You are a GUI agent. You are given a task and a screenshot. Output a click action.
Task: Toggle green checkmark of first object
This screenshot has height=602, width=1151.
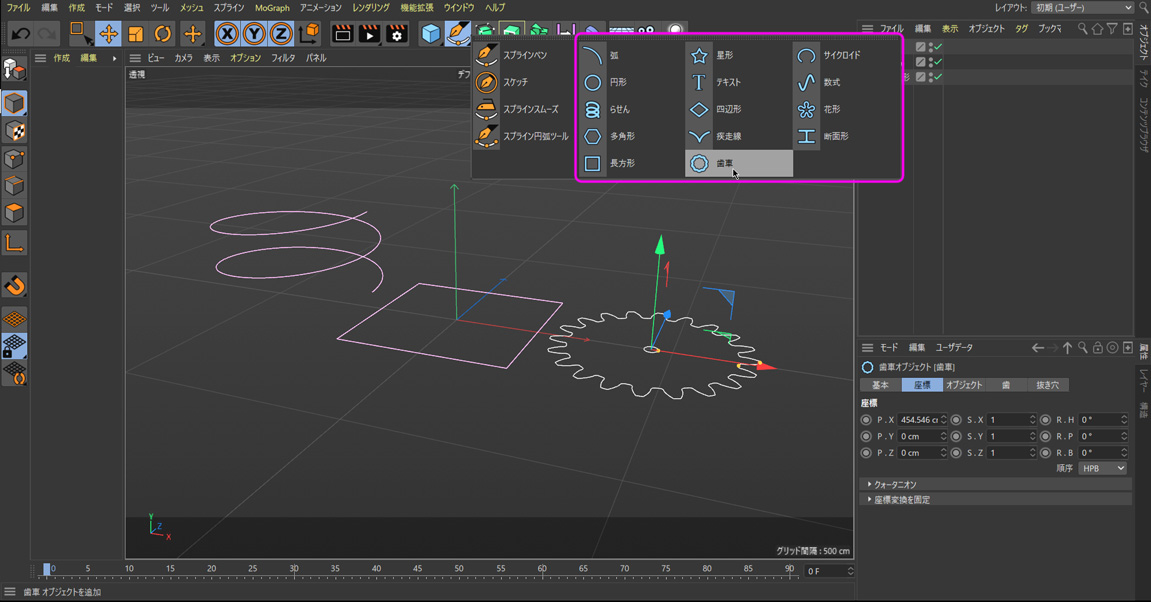[x=938, y=47]
